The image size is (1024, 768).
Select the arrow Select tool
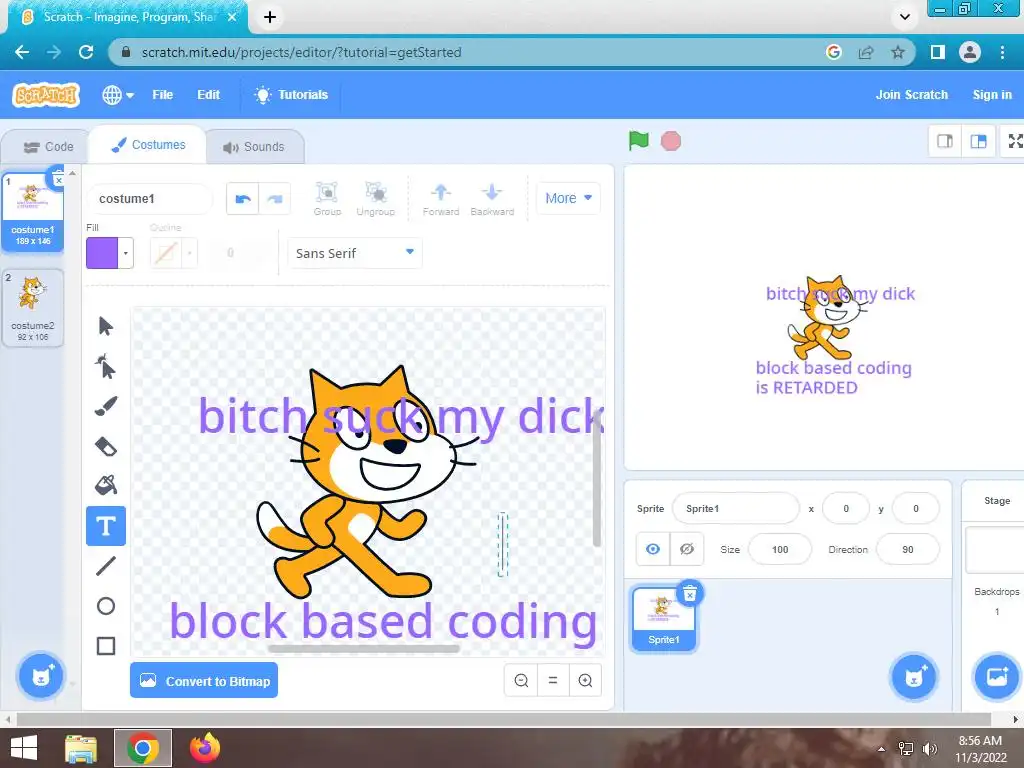(106, 326)
